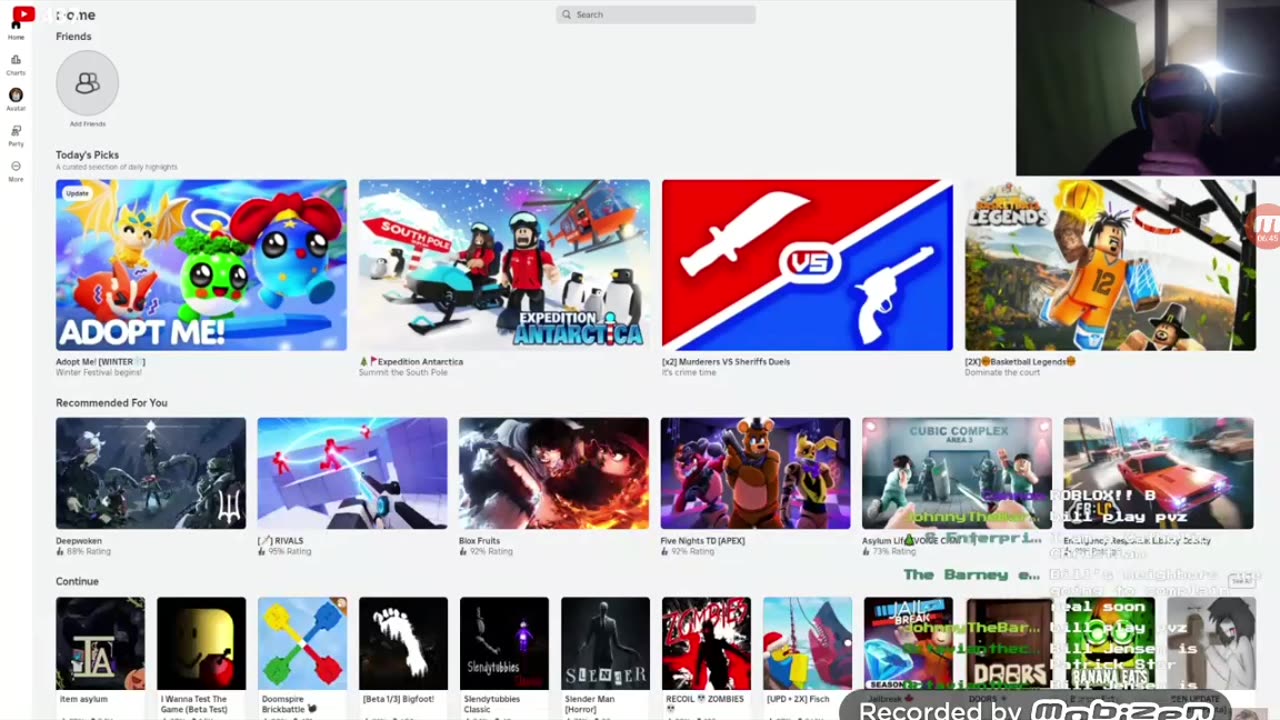Open Adopt Me! featured thumbnail
This screenshot has width=1280, height=720.
(201, 265)
